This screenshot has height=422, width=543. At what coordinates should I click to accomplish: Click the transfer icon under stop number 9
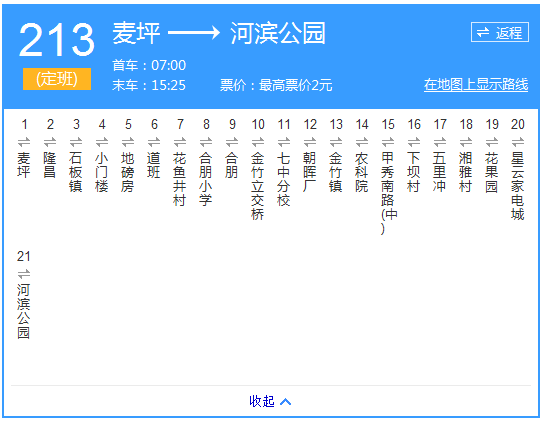[x=232, y=142]
